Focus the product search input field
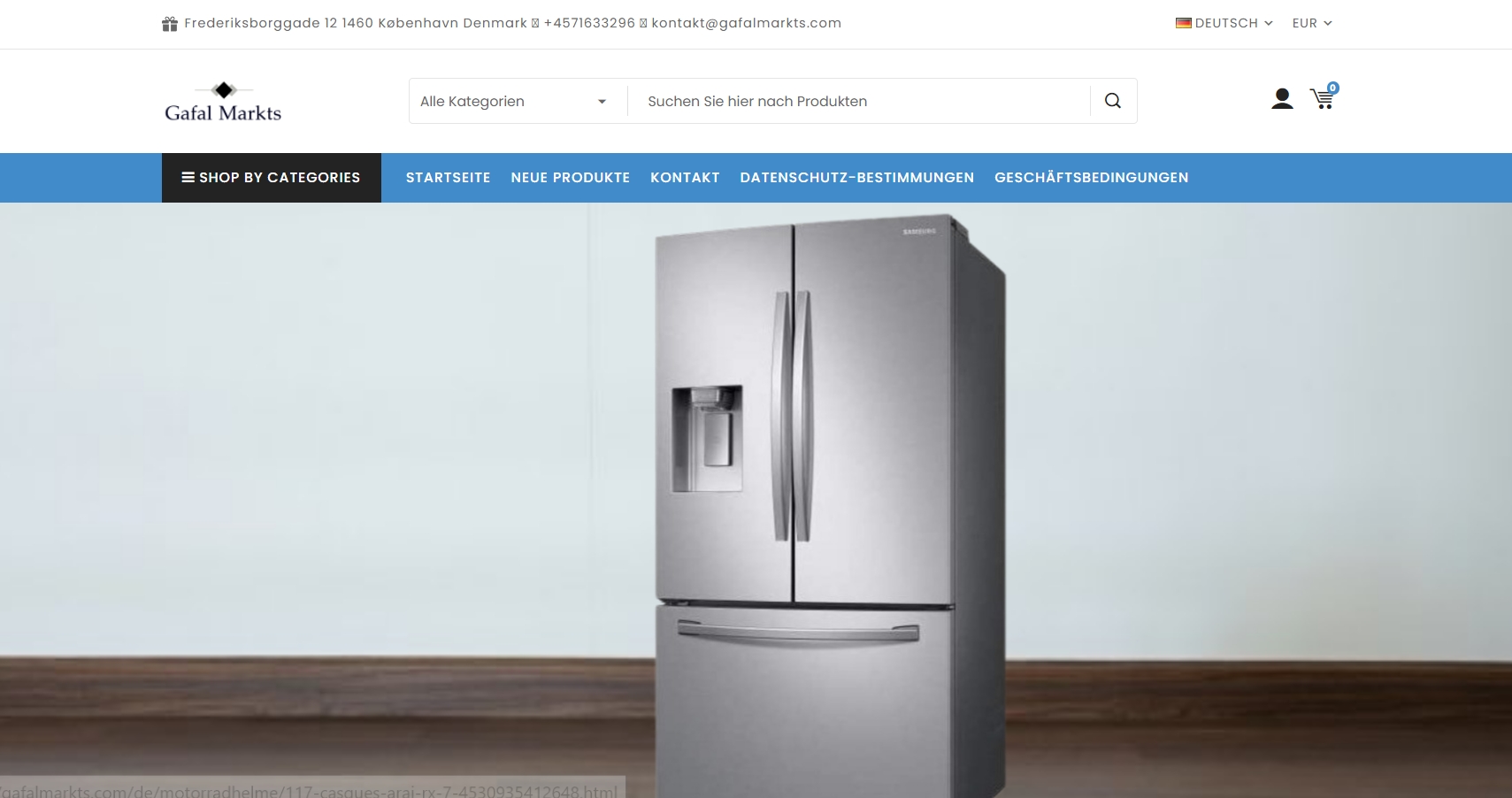Image resolution: width=1512 pixels, height=798 pixels. click(858, 101)
